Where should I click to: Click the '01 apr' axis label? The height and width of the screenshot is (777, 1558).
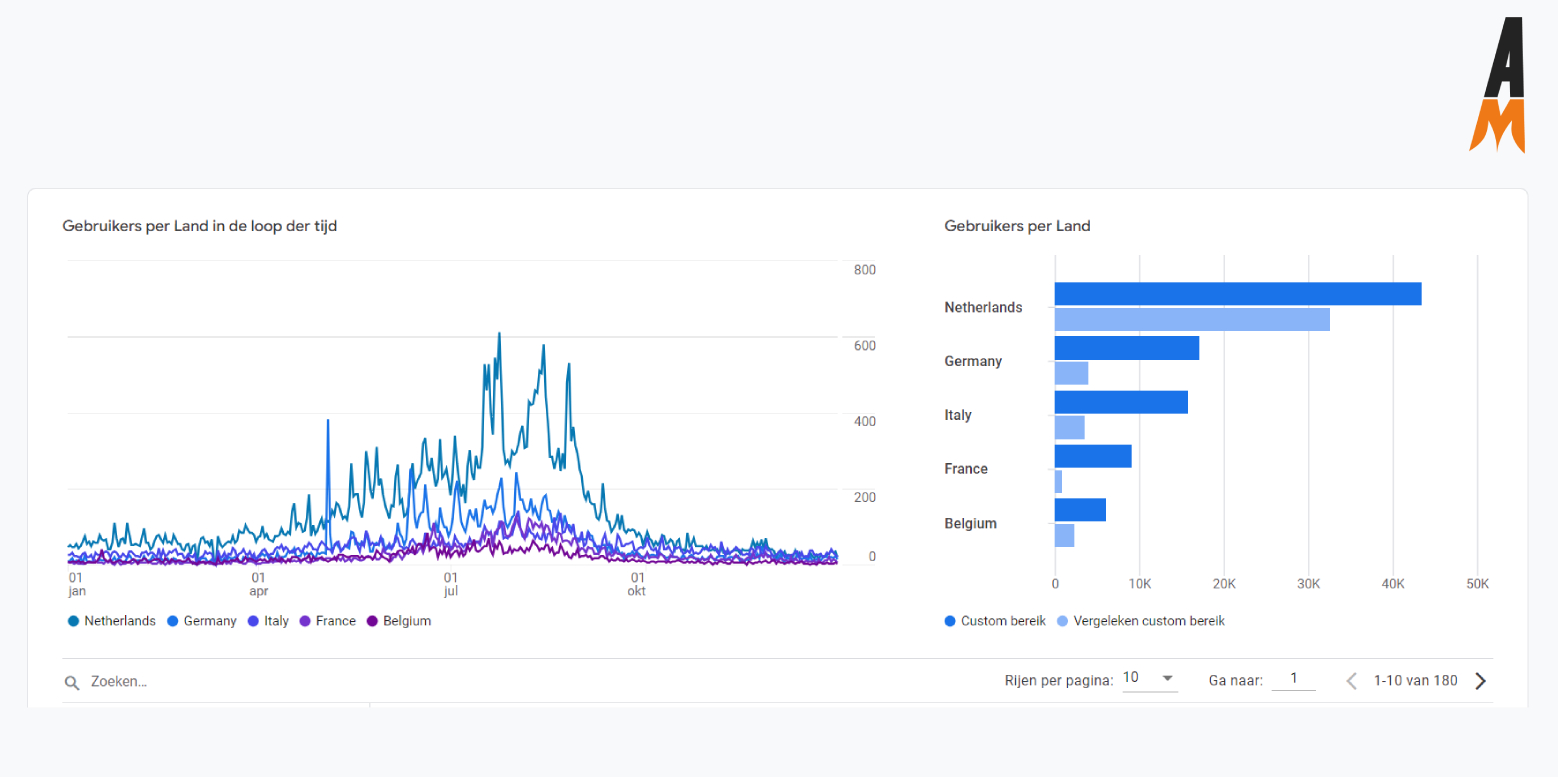pyautogui.click(x=259, y=584)
